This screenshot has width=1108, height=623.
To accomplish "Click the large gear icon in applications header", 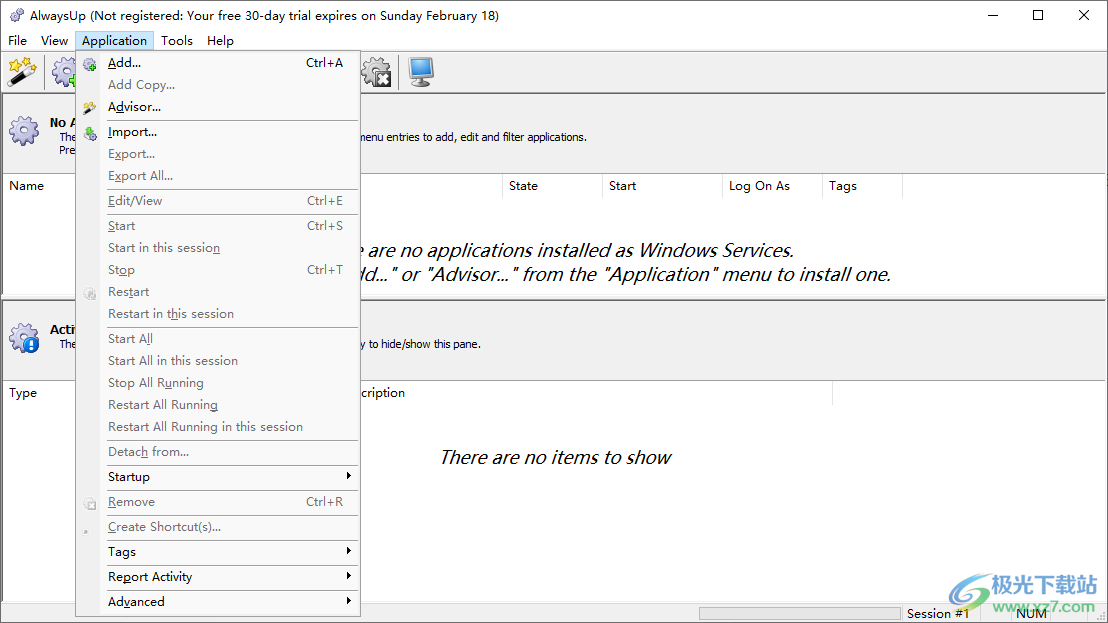I will click(24, 131).
